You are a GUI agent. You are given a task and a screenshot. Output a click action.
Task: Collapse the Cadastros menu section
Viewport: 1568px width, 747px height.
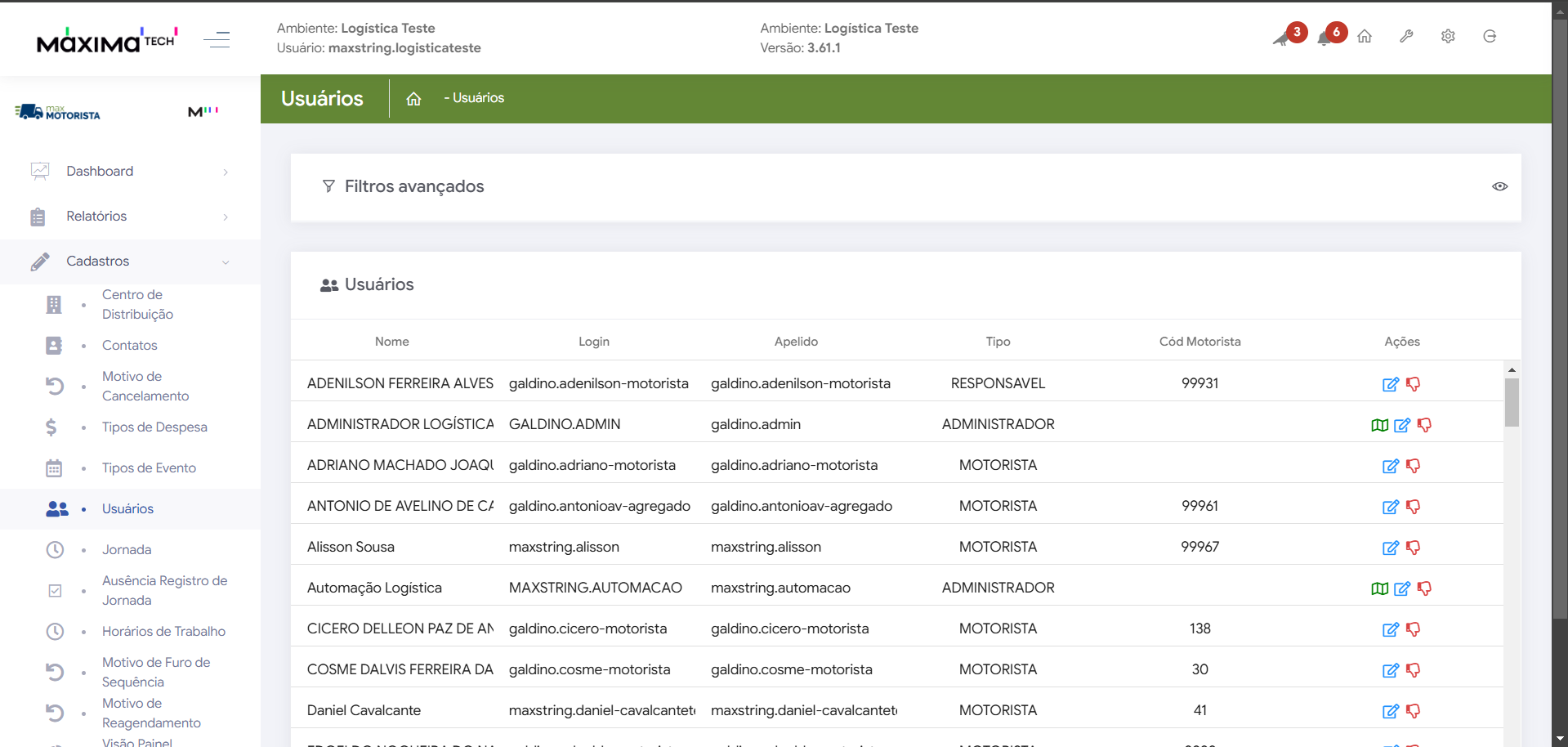point(131,262)
